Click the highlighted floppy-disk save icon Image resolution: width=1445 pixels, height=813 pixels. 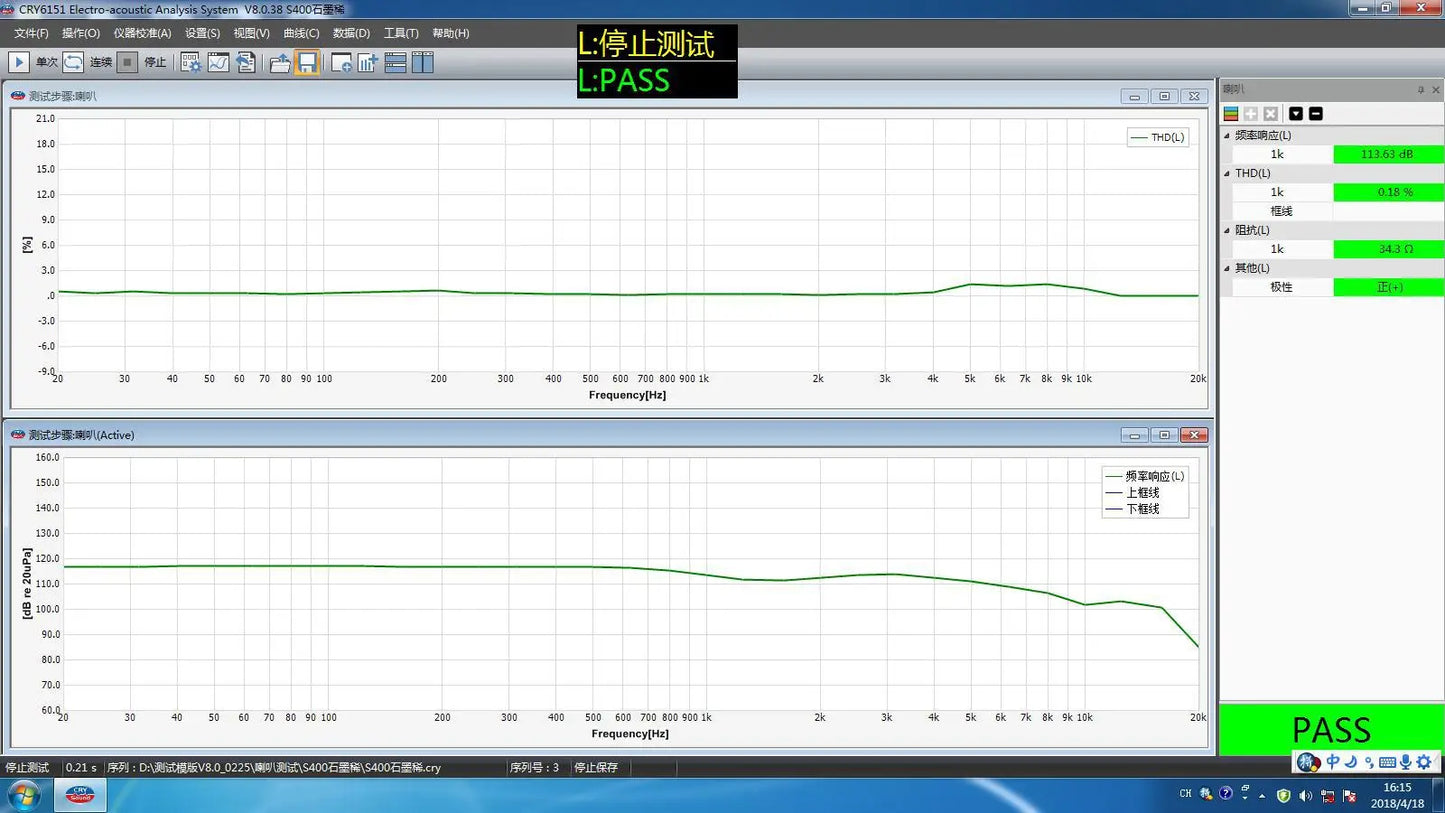(x=307, y=62)
